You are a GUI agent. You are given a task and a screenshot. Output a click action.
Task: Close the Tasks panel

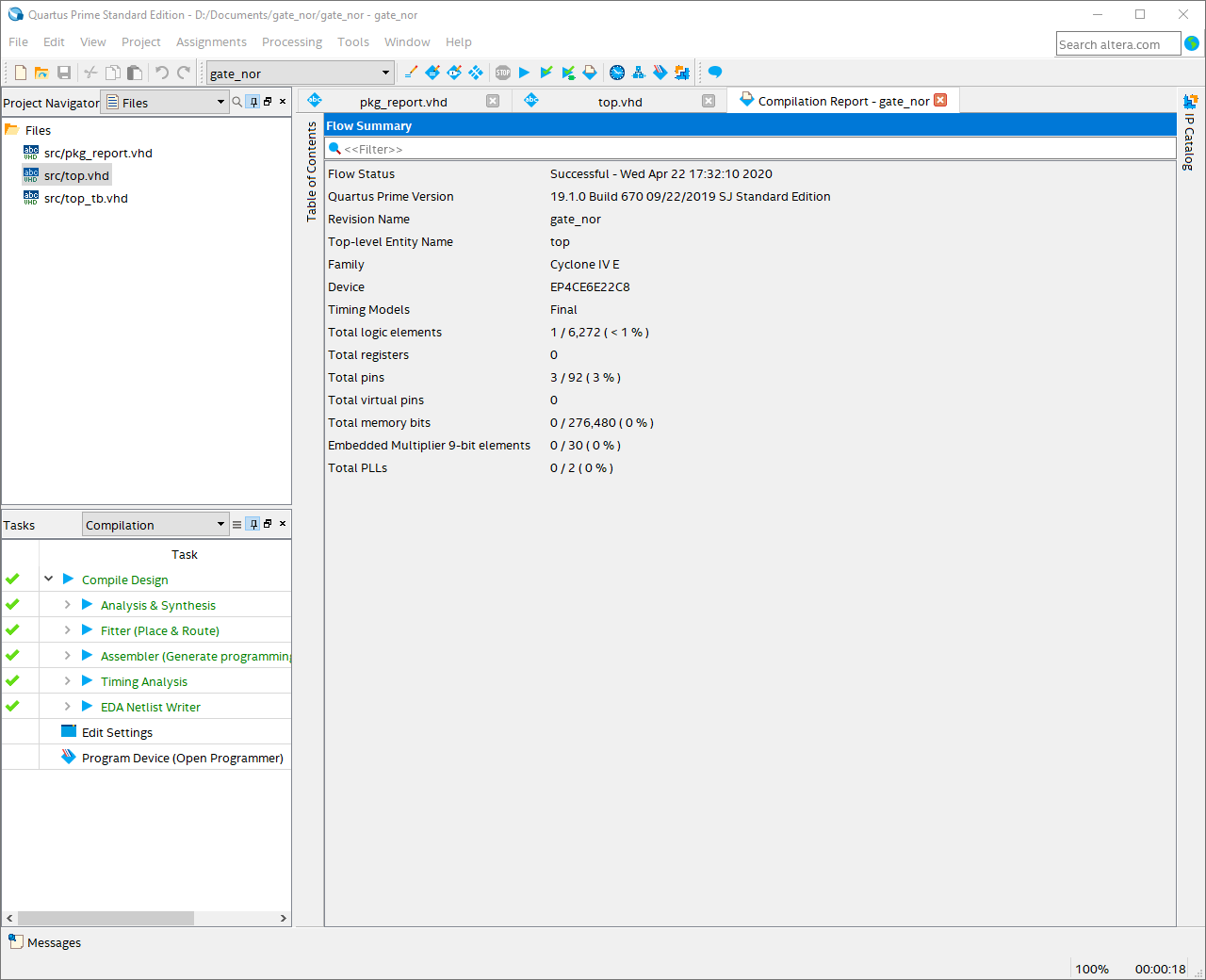click(283, 524)
